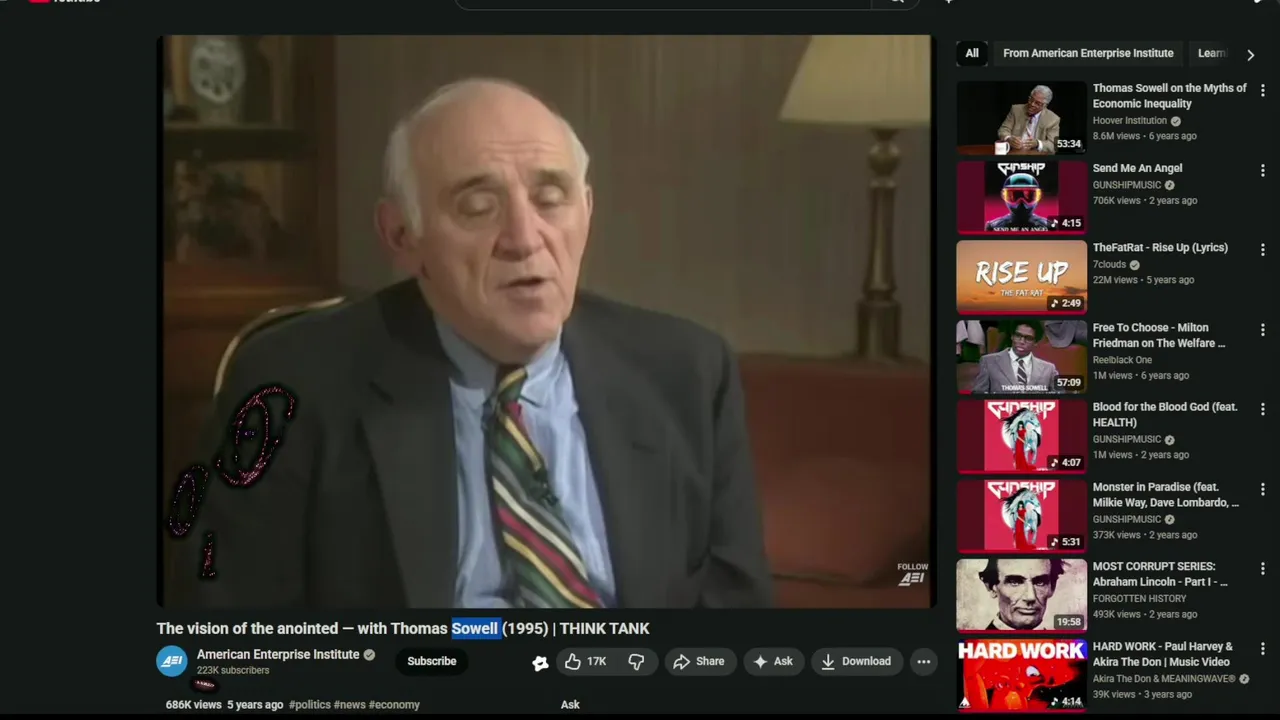Click the FOLLOW AEI watermark in video

click(x=912, y=574)
